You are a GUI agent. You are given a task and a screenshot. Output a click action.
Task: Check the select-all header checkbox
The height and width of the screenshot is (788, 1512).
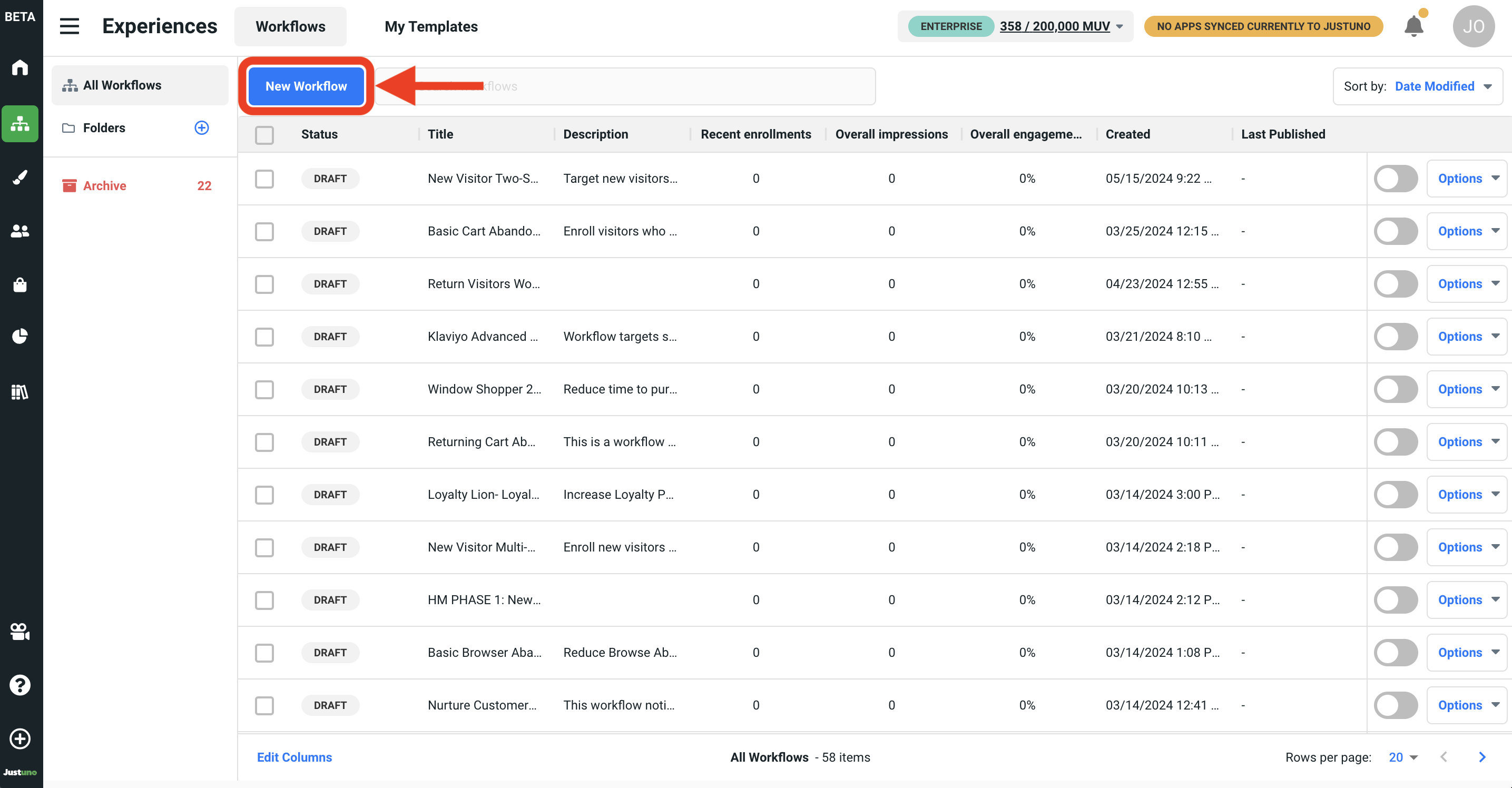(264, 134)
